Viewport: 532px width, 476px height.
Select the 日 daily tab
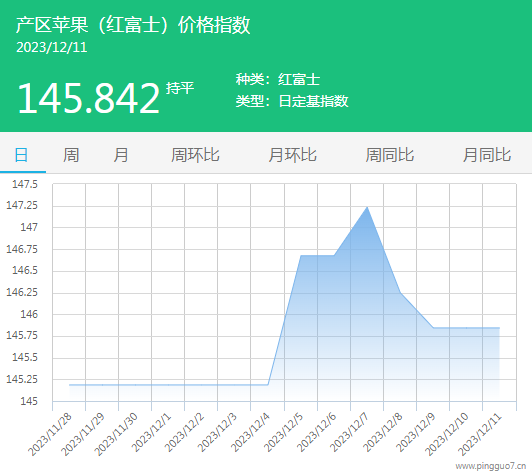21,155
